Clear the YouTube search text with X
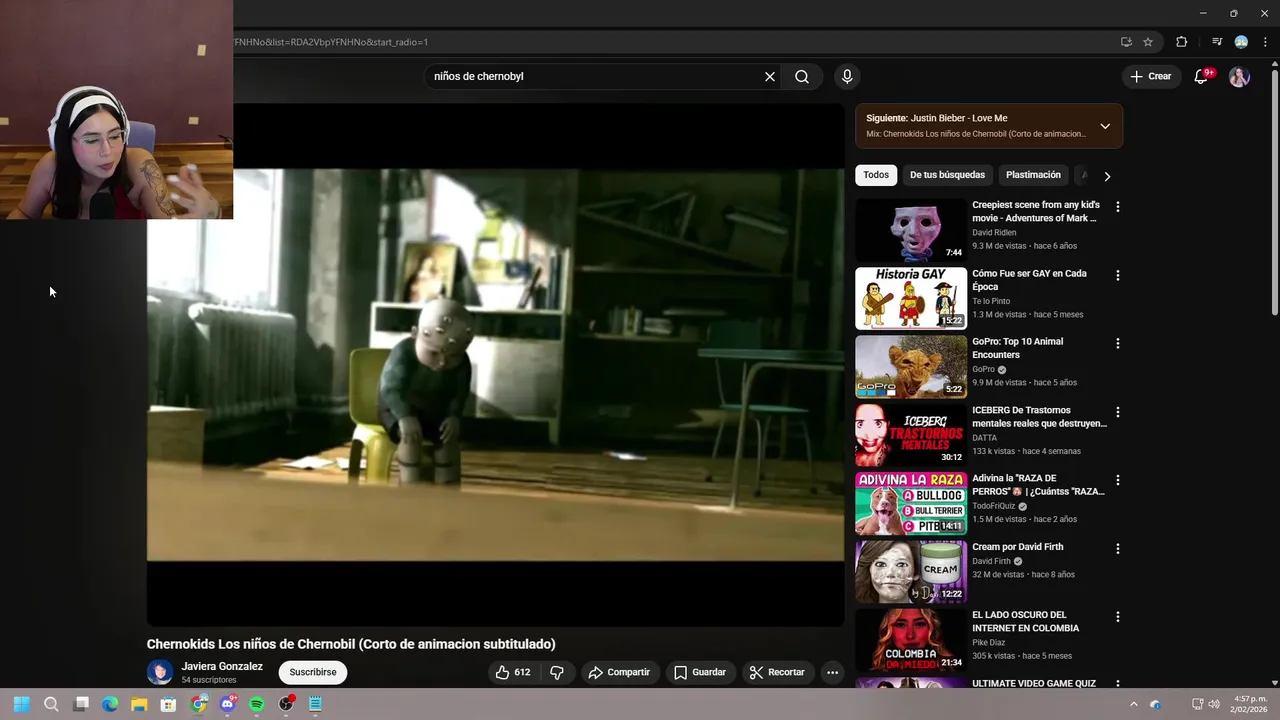This screenshot has height=720, width=1280. point(770,76)
